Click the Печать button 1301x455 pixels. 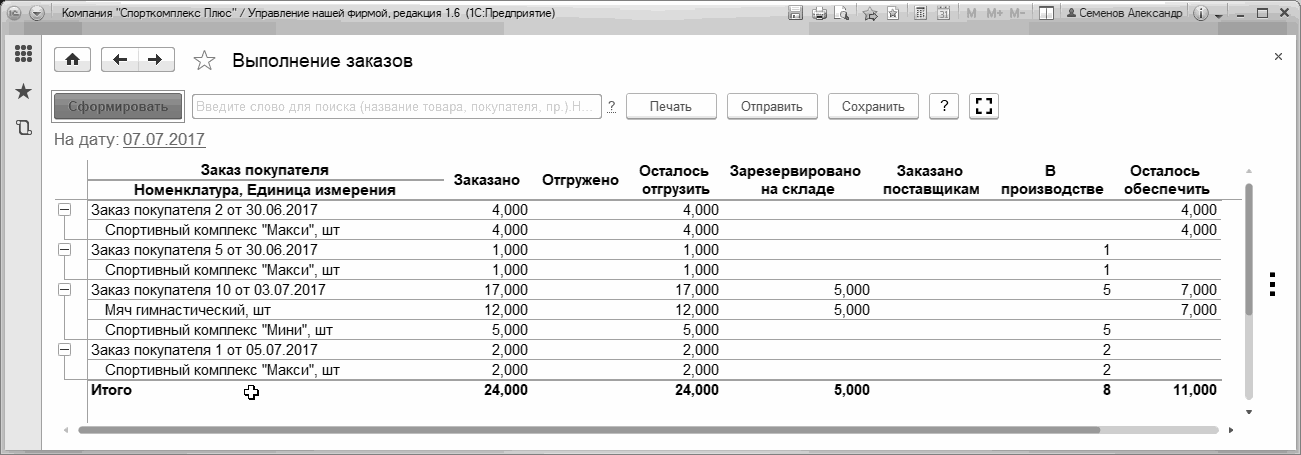pyautogui.click(x=672, y=106)
